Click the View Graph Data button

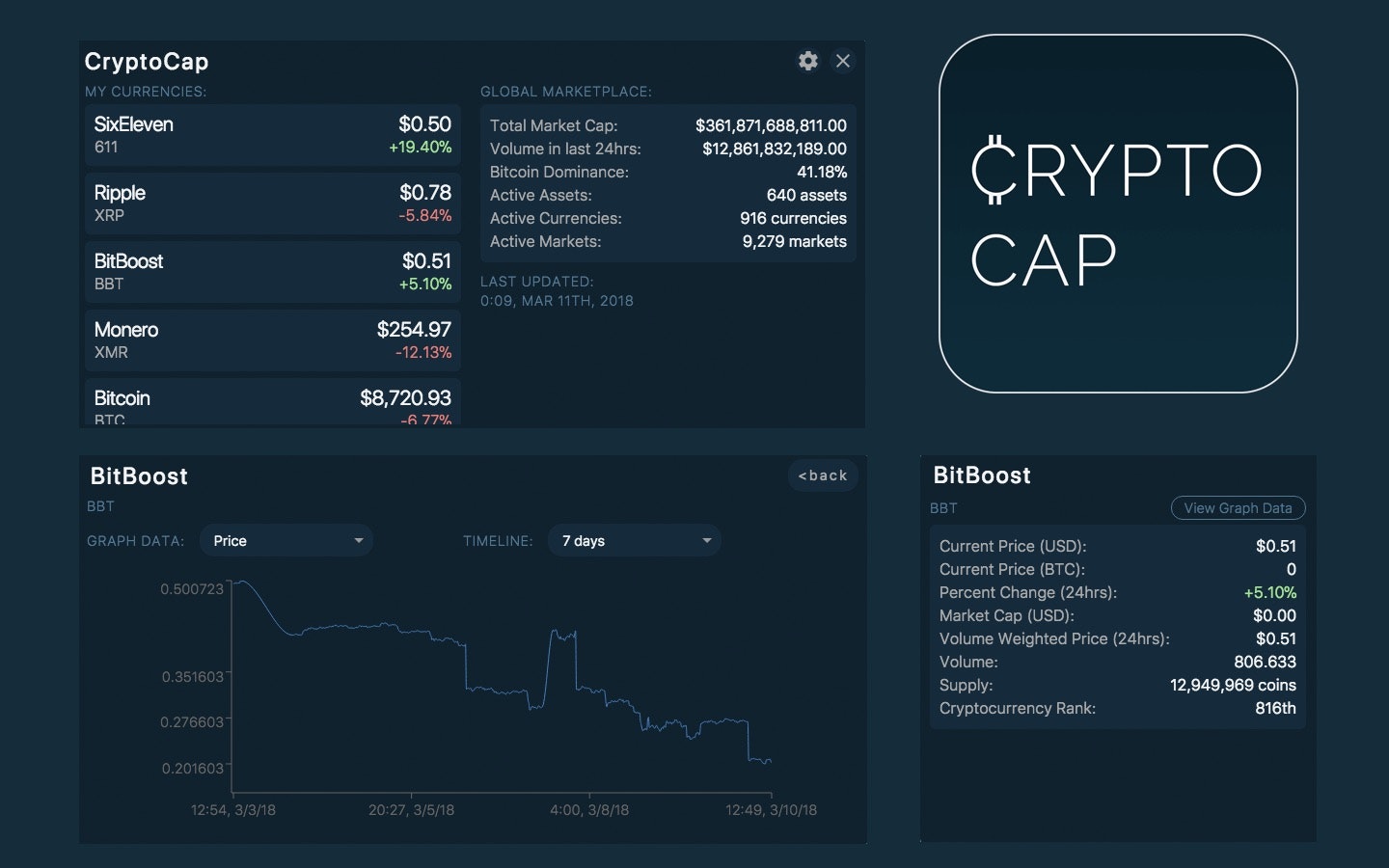click(x=1238, y=507)
